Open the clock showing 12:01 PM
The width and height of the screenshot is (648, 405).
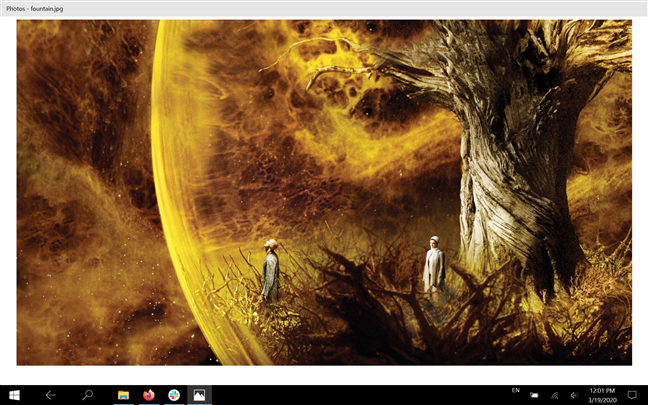coord(602,395)
